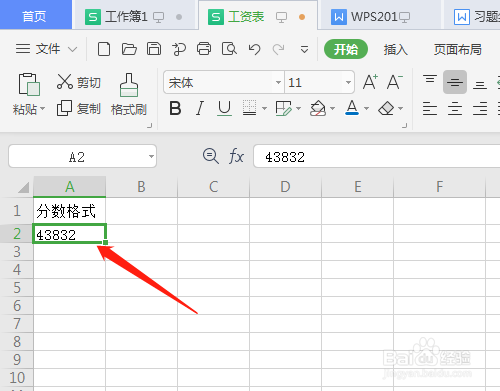The height and width of the screenshot is (391, 500).
Task: Select cell A1 containing 分数格式
Action: 70,211
